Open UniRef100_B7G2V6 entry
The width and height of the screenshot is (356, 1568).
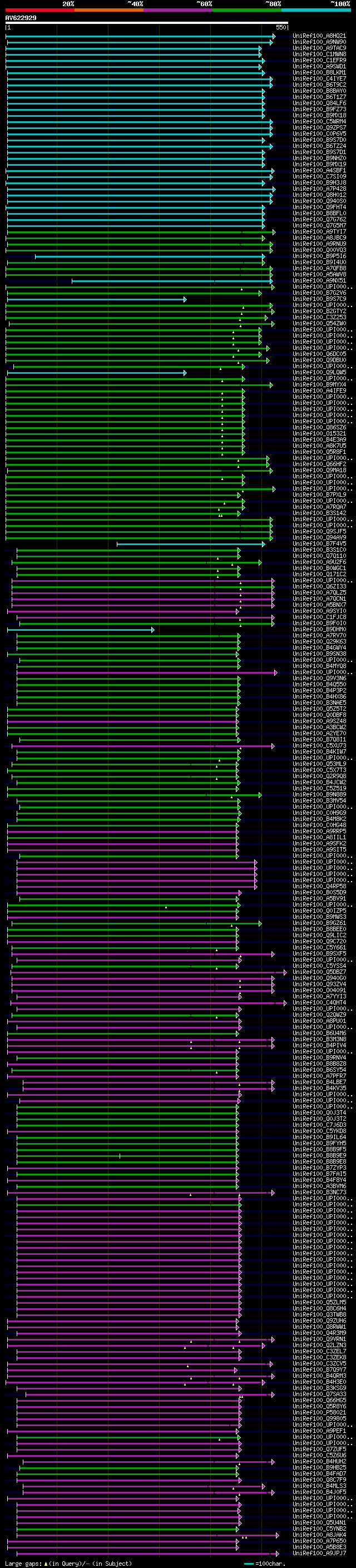click(319, 293)
